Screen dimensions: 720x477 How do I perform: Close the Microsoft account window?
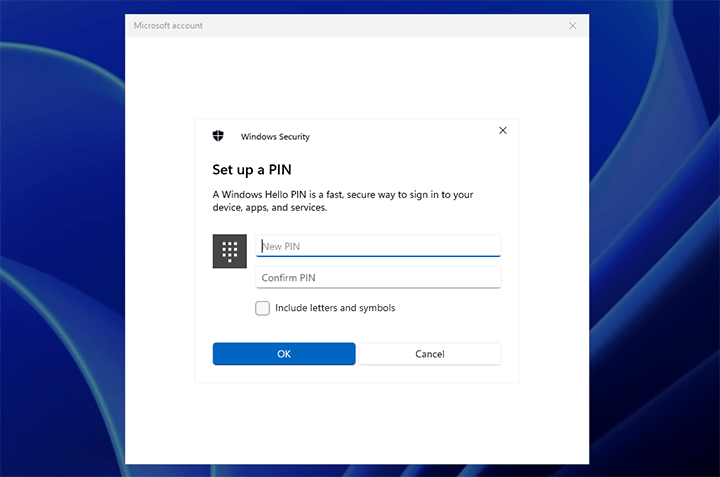pyautogui.click(x=573, y=26)
